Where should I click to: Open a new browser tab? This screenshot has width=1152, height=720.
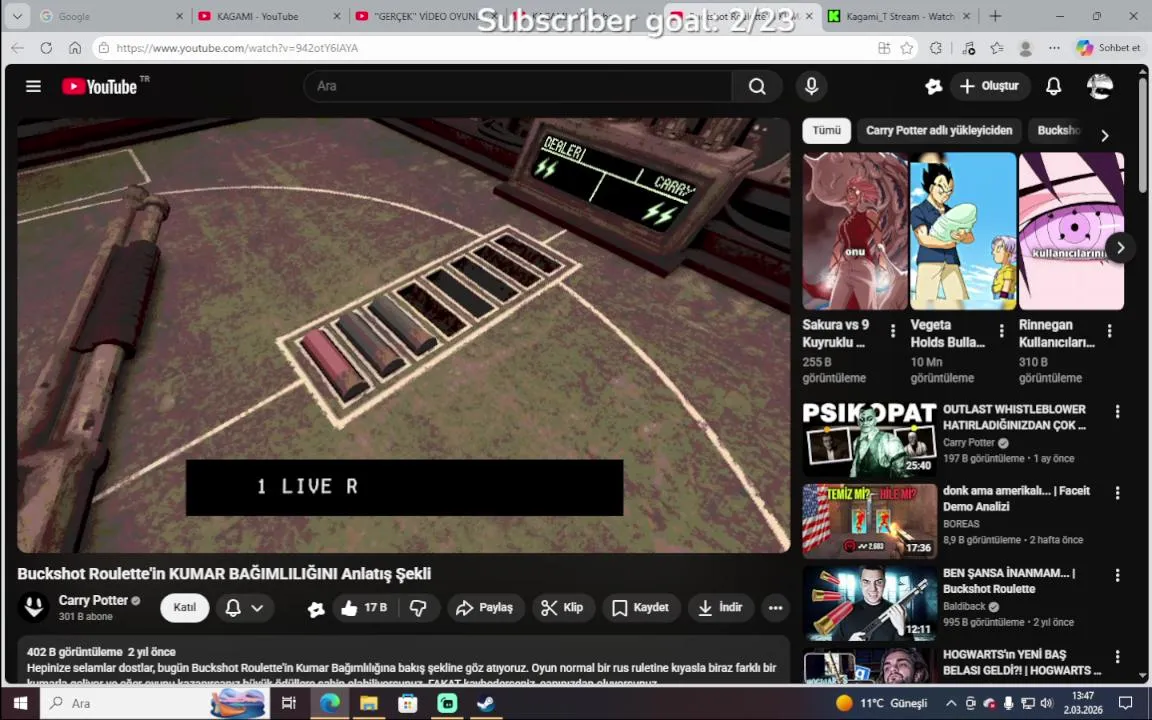tap(995, 15)
